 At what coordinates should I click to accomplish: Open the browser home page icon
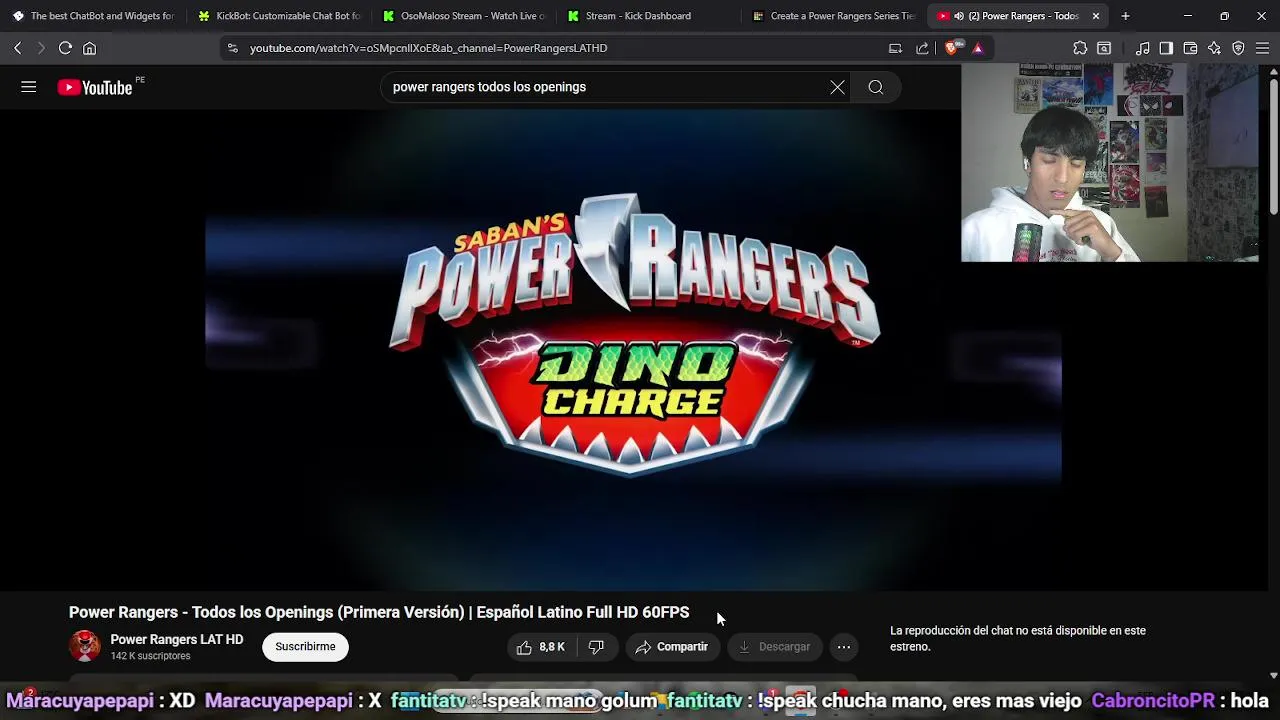tap(89, 48)
